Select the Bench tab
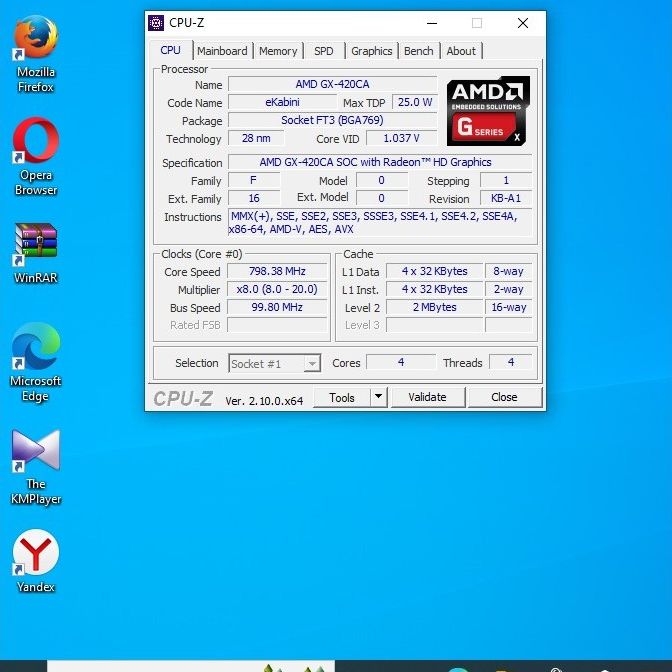 coord(419,51)
